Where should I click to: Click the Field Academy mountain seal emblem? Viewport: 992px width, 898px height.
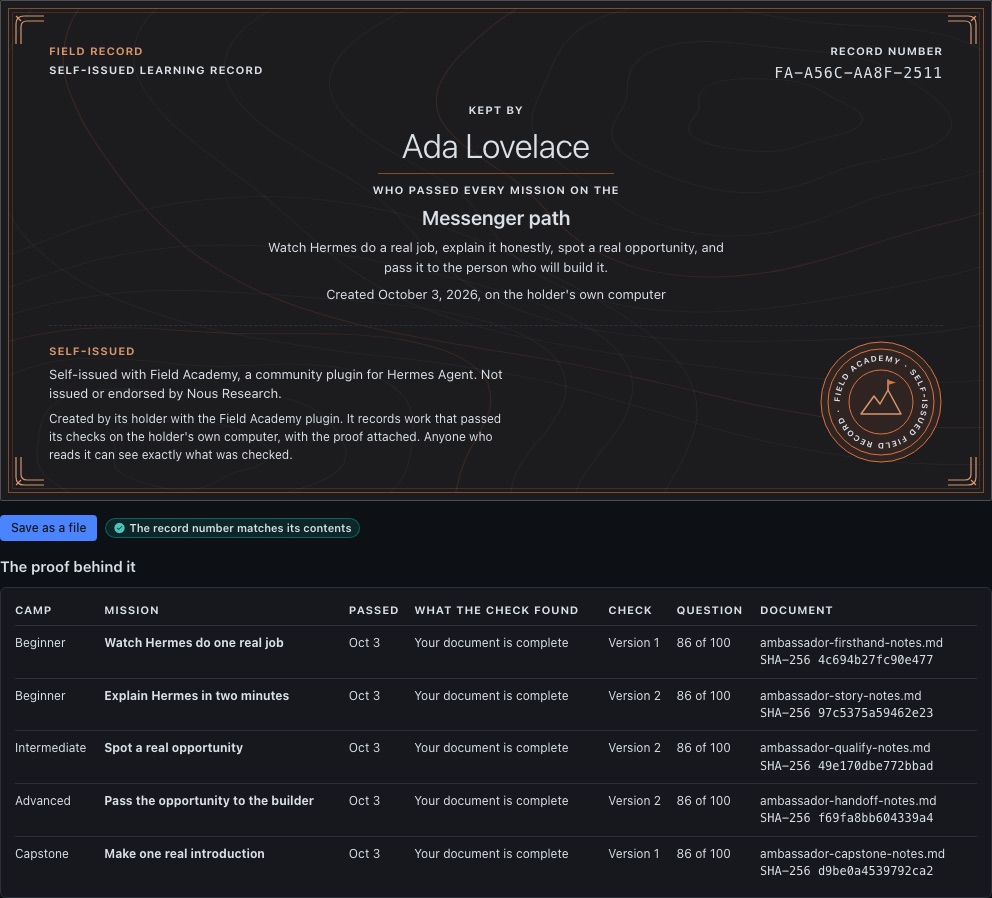click(x=881, y=402)
